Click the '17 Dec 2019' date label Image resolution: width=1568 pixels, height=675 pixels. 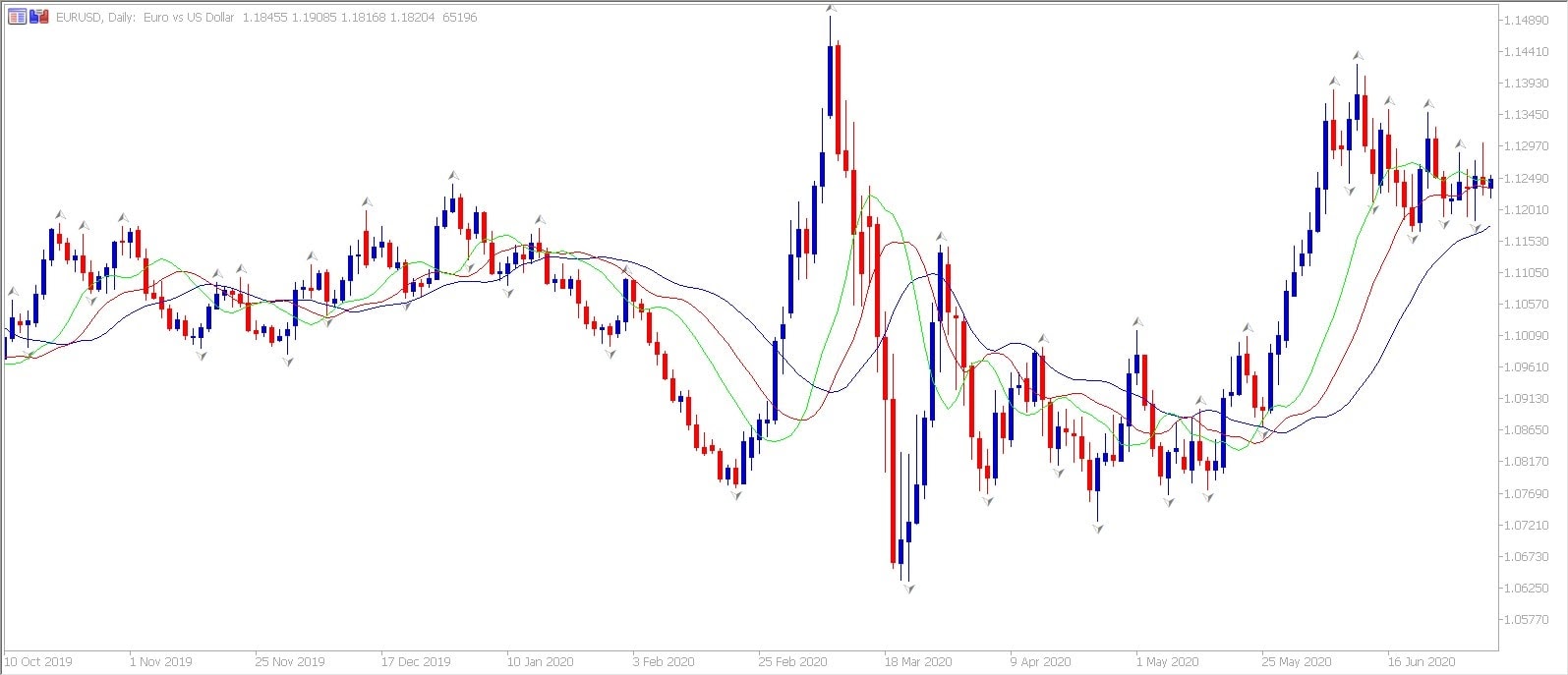(416, 662)
